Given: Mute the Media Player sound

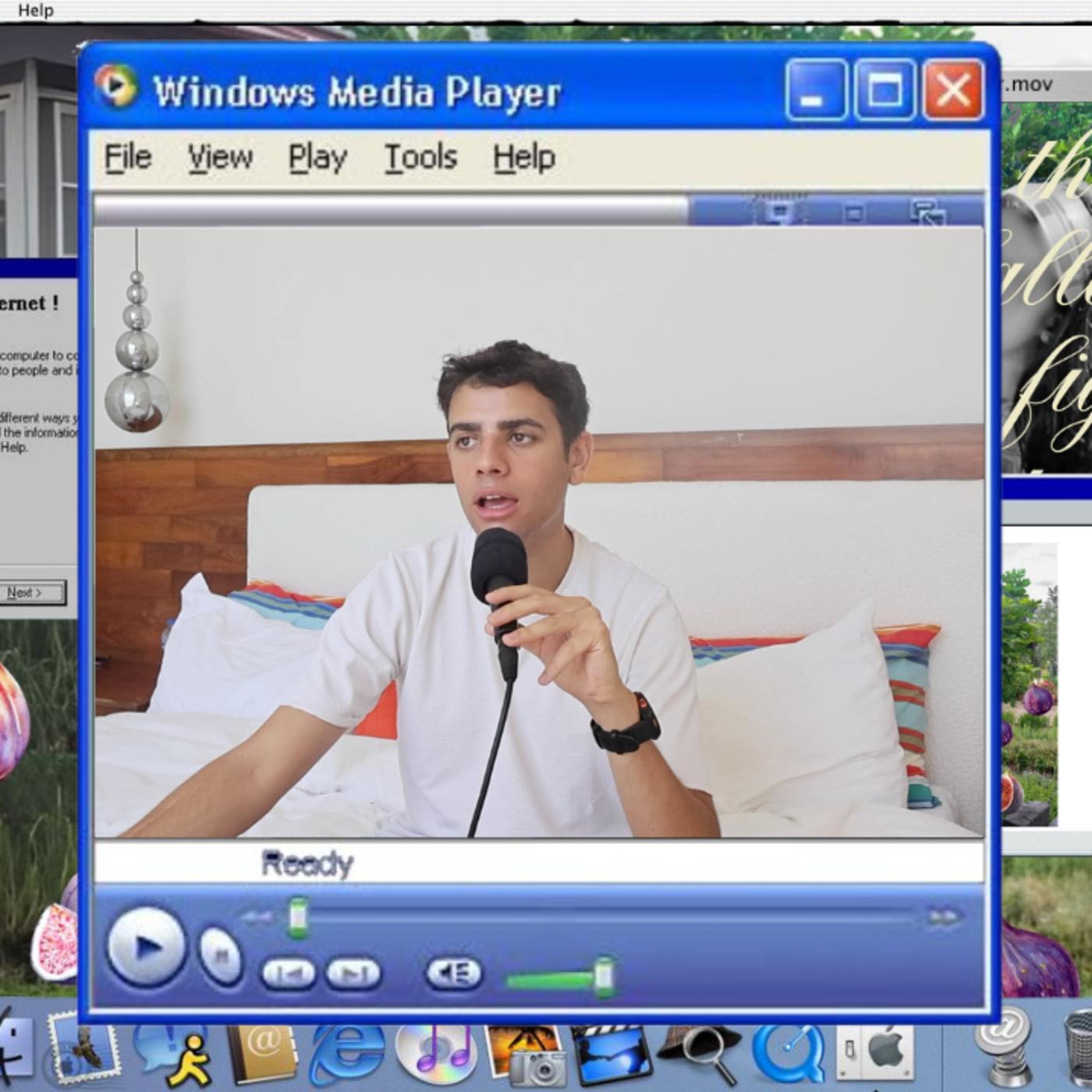Looking at the screenshot, I should point(453,973).
